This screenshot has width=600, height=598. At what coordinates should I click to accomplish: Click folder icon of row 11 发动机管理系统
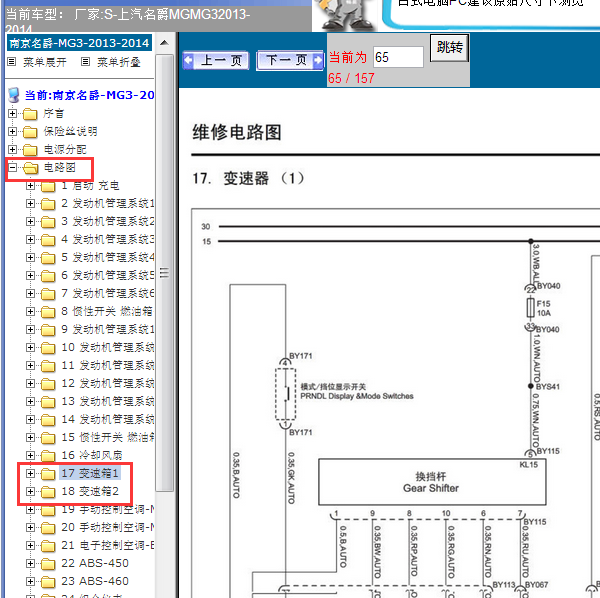coord(48,366)
